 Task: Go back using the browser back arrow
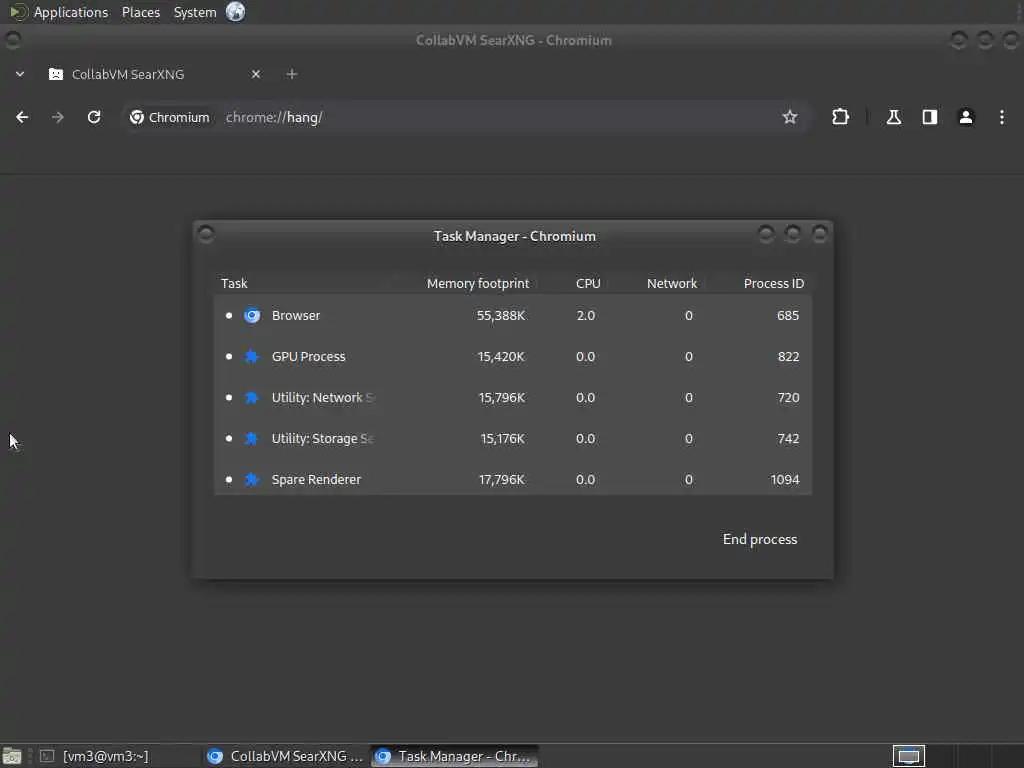tap(22, 117)
